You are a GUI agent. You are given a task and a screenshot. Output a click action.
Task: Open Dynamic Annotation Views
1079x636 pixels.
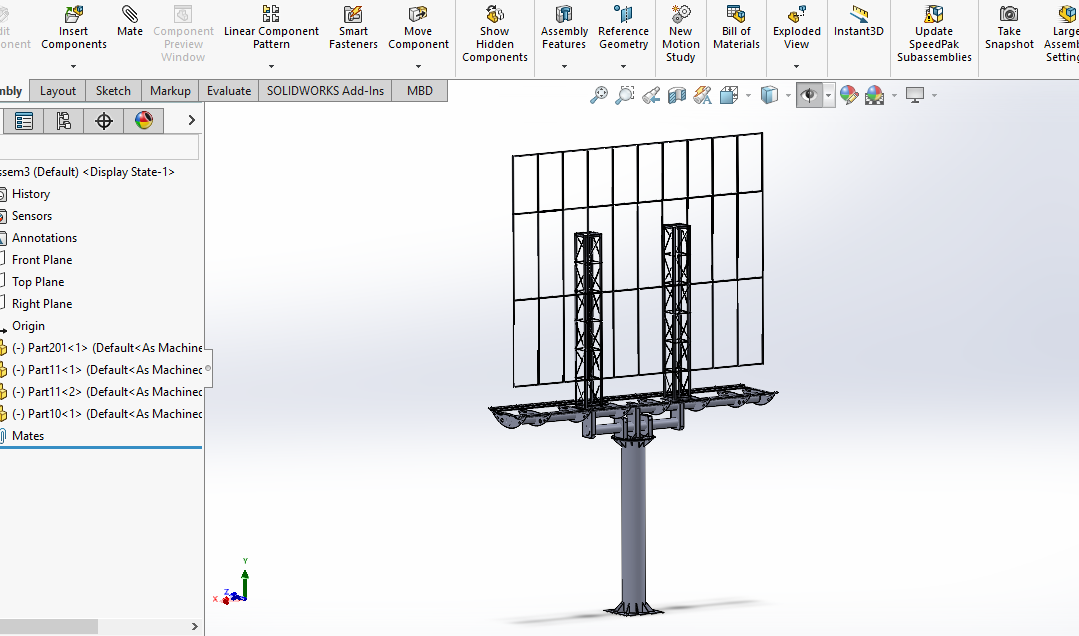pos(703,95)
